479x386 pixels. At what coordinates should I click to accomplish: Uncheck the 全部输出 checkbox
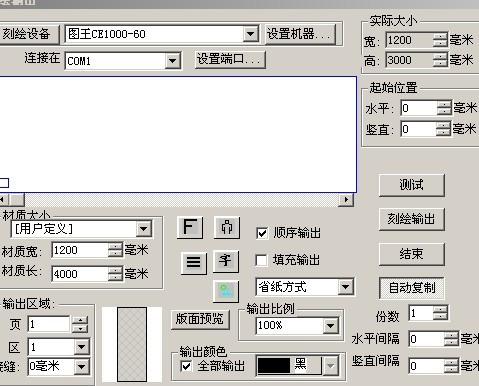pos(186,366)
